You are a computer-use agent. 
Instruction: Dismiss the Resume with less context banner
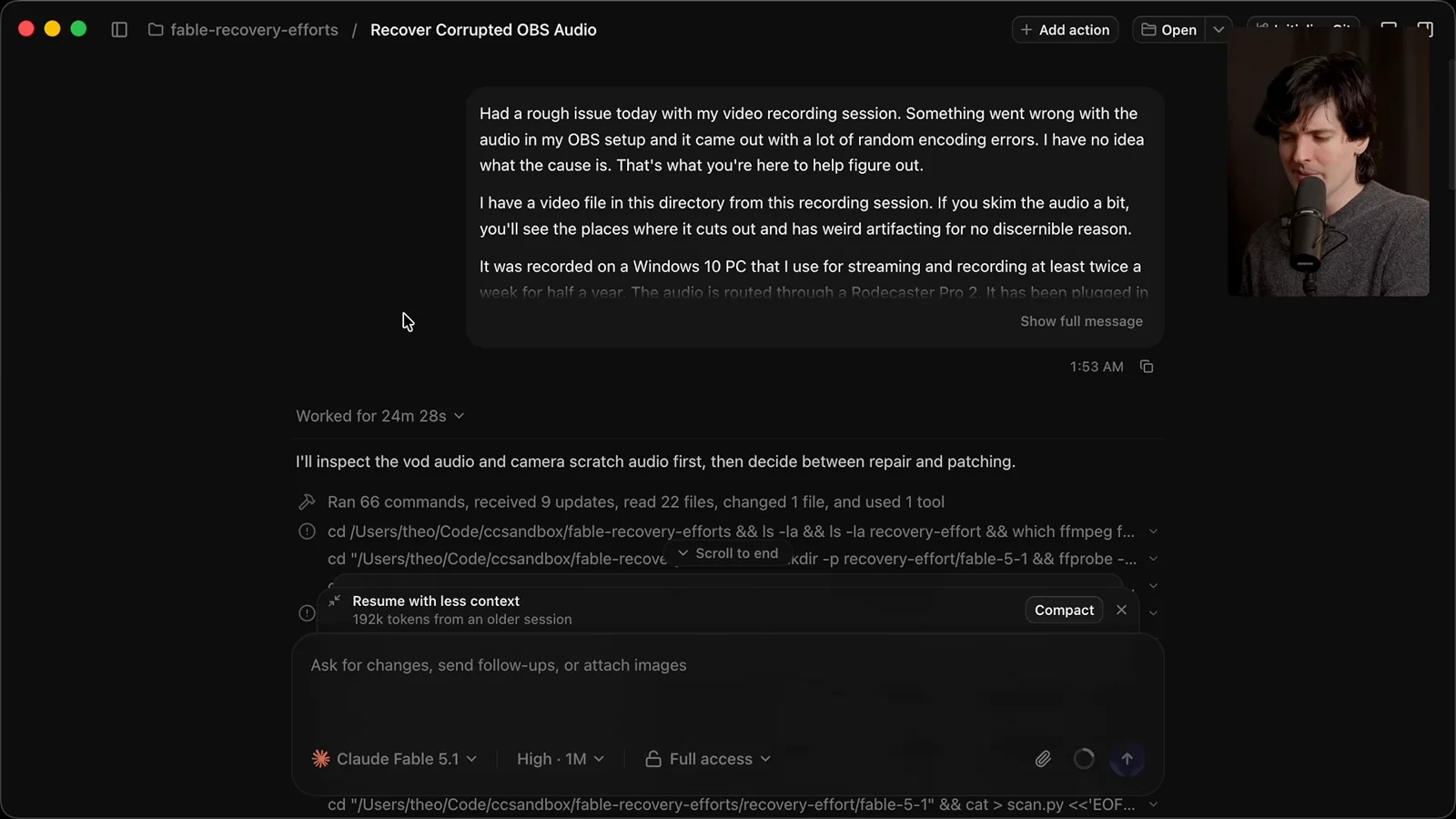1121,610
